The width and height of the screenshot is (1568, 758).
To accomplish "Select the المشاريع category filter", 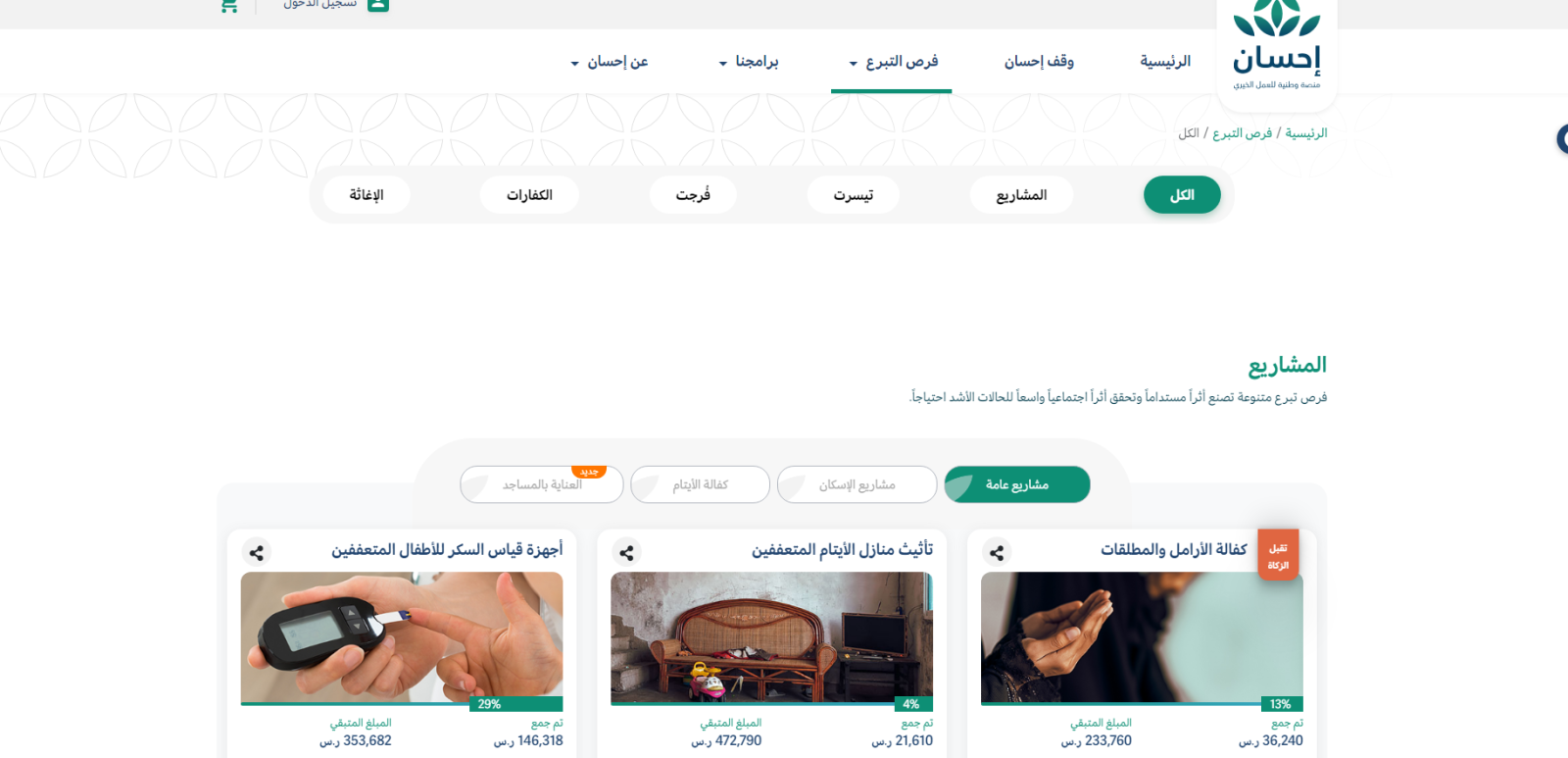I will pyautogui.click(x=1022, y=195).
